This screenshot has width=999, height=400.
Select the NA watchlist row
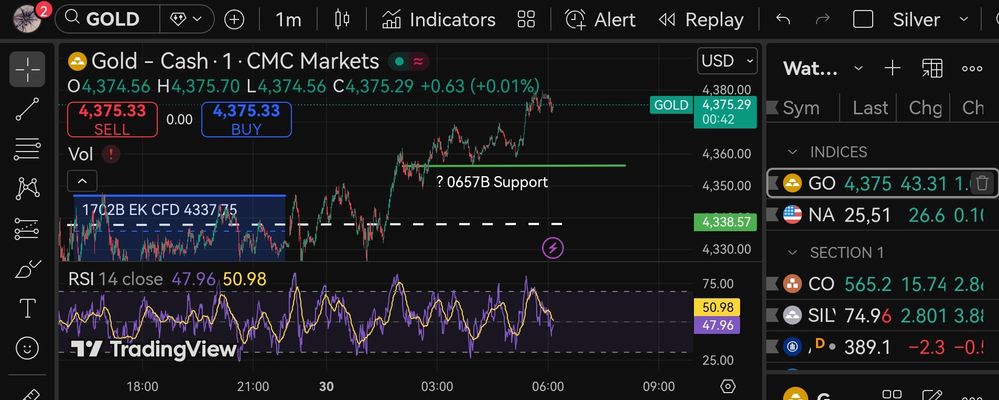click(x=882, y=215)
